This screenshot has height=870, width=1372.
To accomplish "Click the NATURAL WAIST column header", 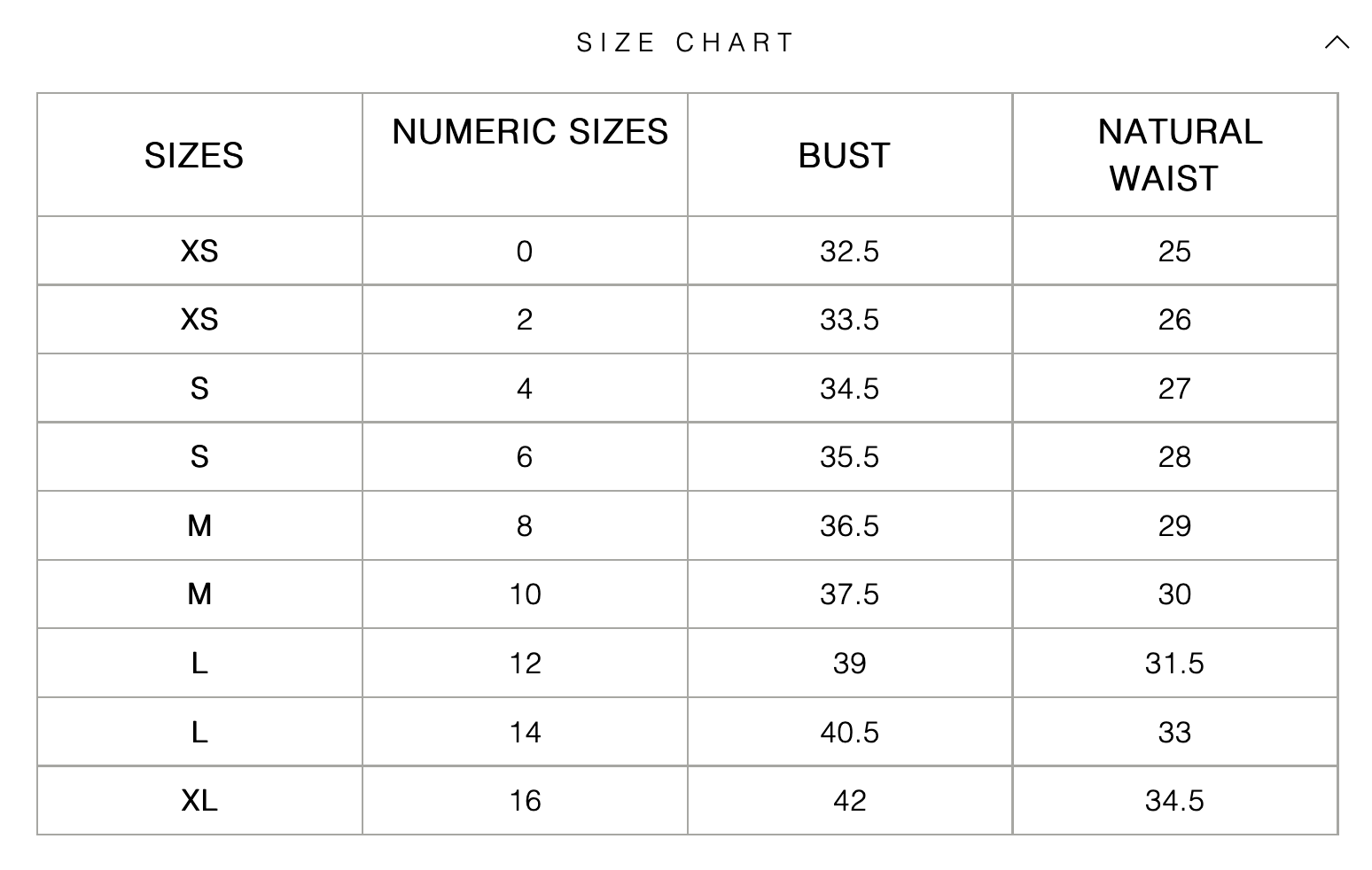I will click(1179, 155).
